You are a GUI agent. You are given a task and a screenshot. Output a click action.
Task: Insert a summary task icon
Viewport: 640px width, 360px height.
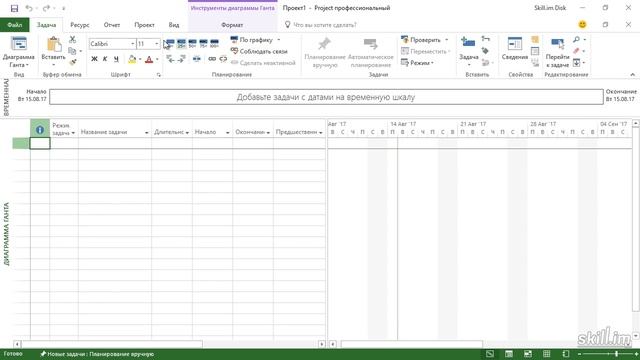click(485, 39)
